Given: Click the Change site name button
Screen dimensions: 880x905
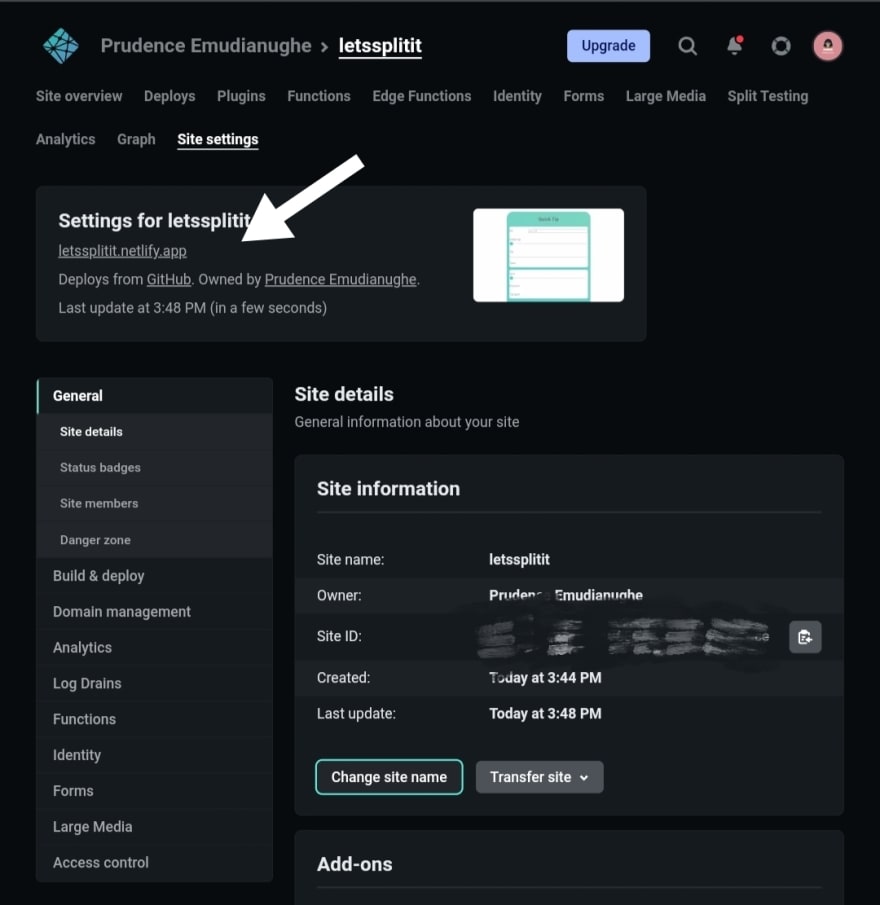Looking at the screenshot, I should click(x=389, y=777).
